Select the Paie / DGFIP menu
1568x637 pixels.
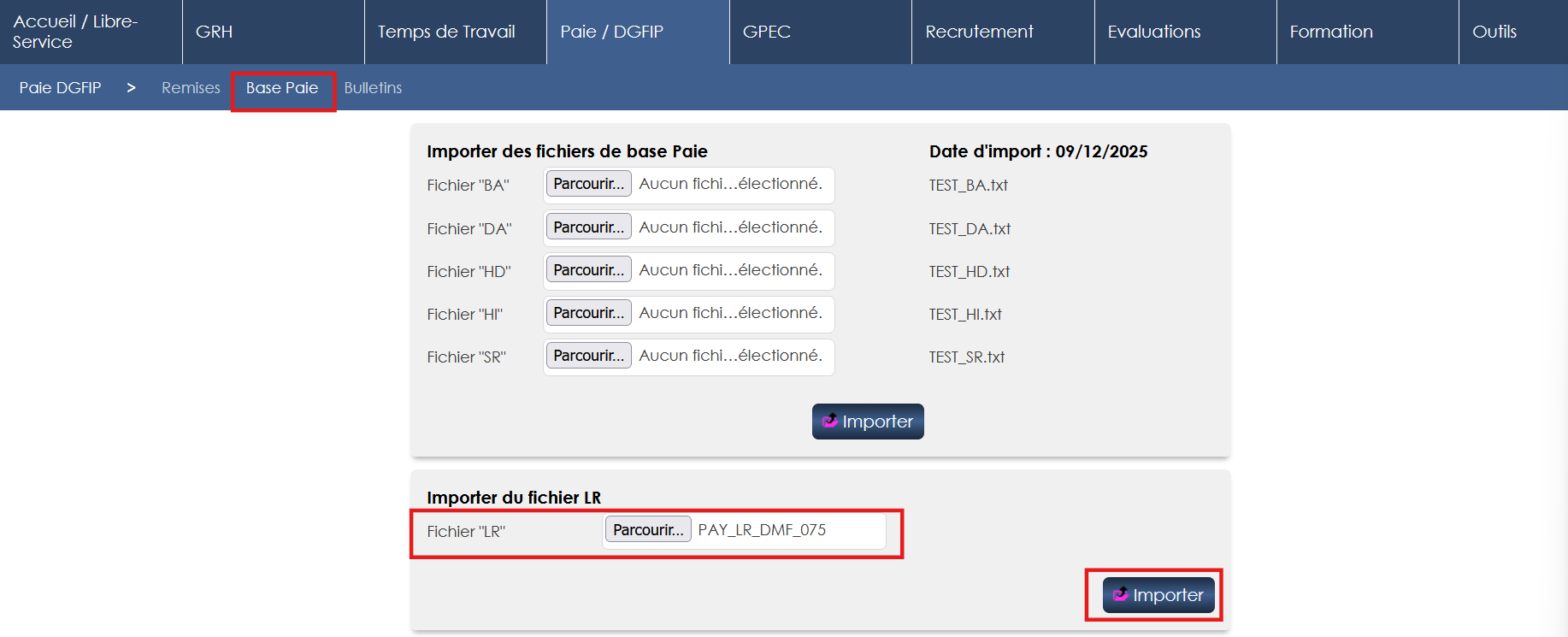611,32
